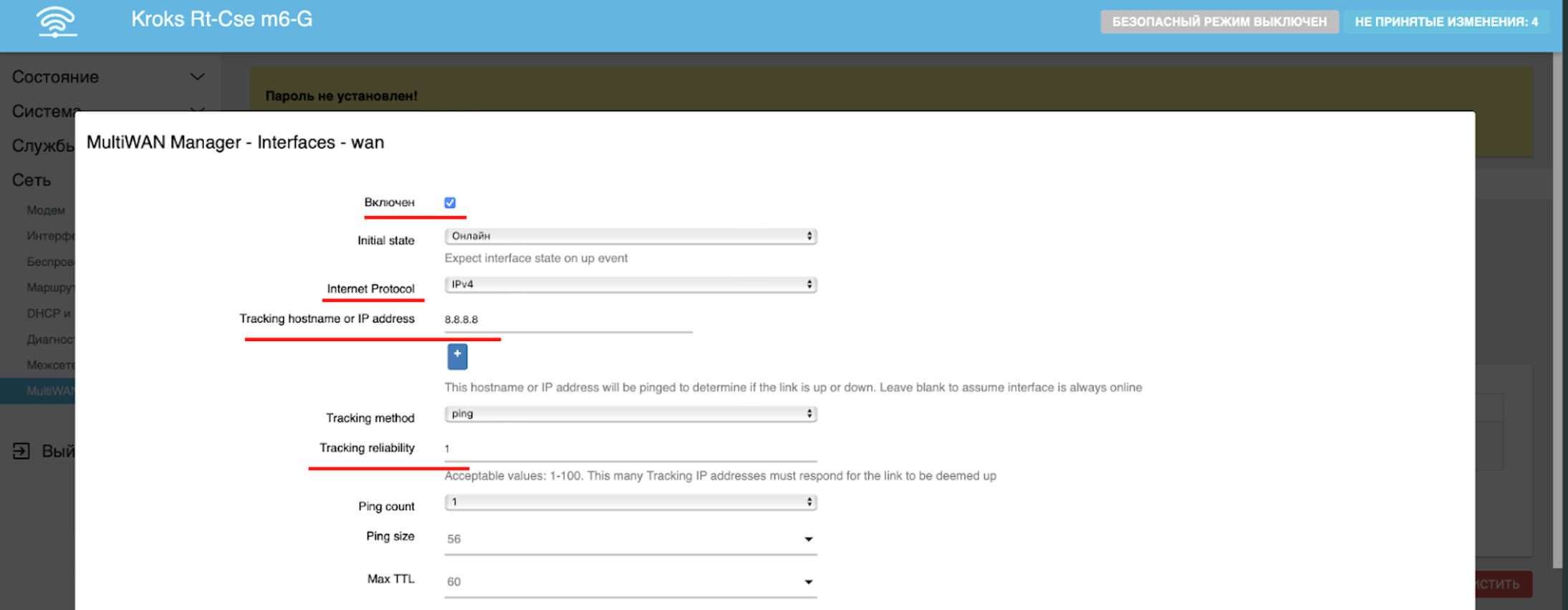This screenshot has height=610, width=1568.
Task: Click the Безопасный режим выключен button
Action: click(1218, 21)
